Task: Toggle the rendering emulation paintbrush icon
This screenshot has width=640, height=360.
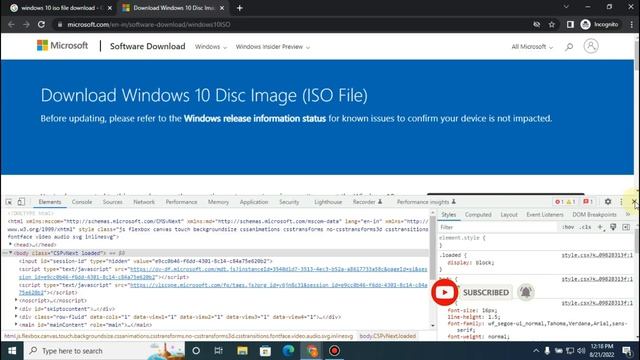Action: 613,227
